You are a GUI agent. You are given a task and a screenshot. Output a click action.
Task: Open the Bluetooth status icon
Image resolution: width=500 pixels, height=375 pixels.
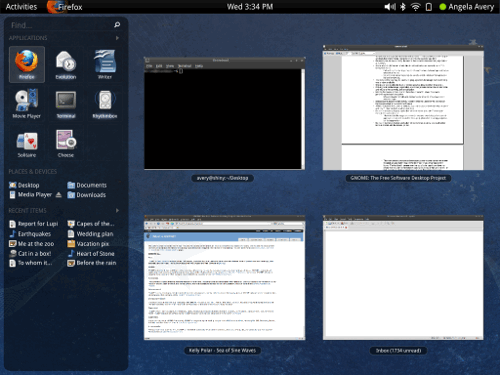[403, 7]
